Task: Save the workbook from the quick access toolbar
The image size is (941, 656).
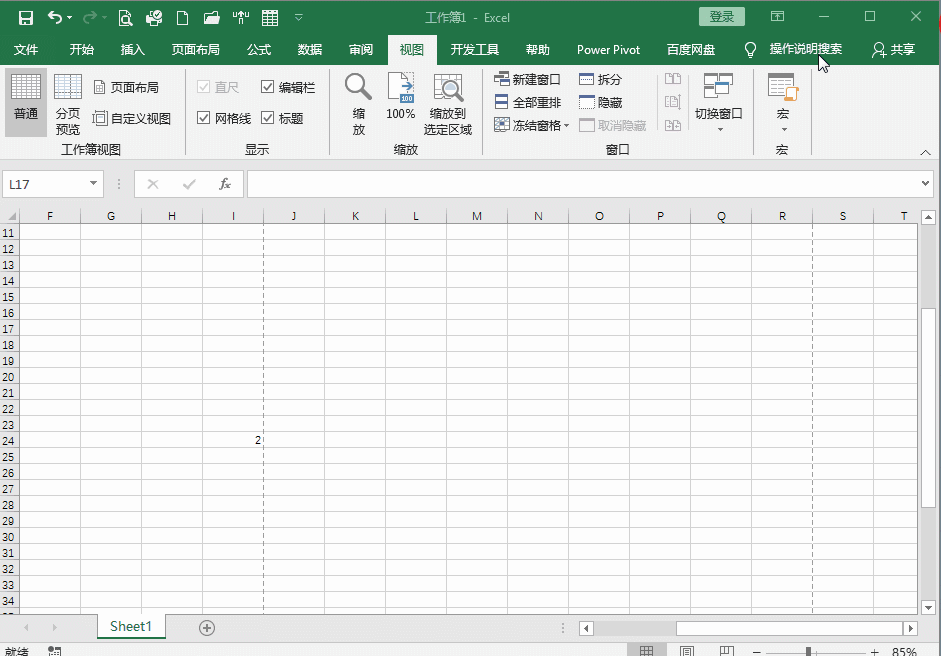Action: pyautogui.click(x=26, y=18)
